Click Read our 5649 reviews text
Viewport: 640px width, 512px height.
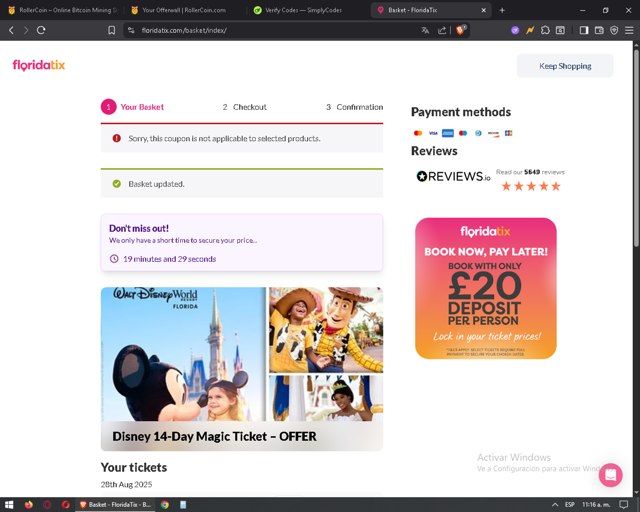(530, 172)
